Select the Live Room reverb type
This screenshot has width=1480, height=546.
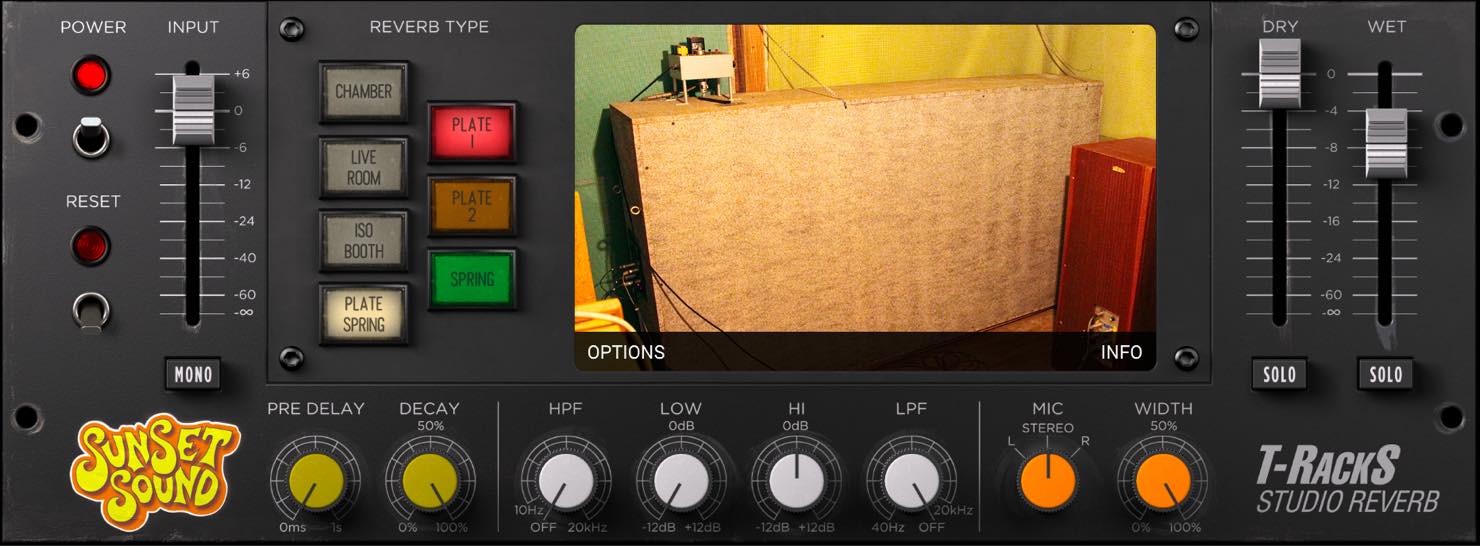click(364, 167)
